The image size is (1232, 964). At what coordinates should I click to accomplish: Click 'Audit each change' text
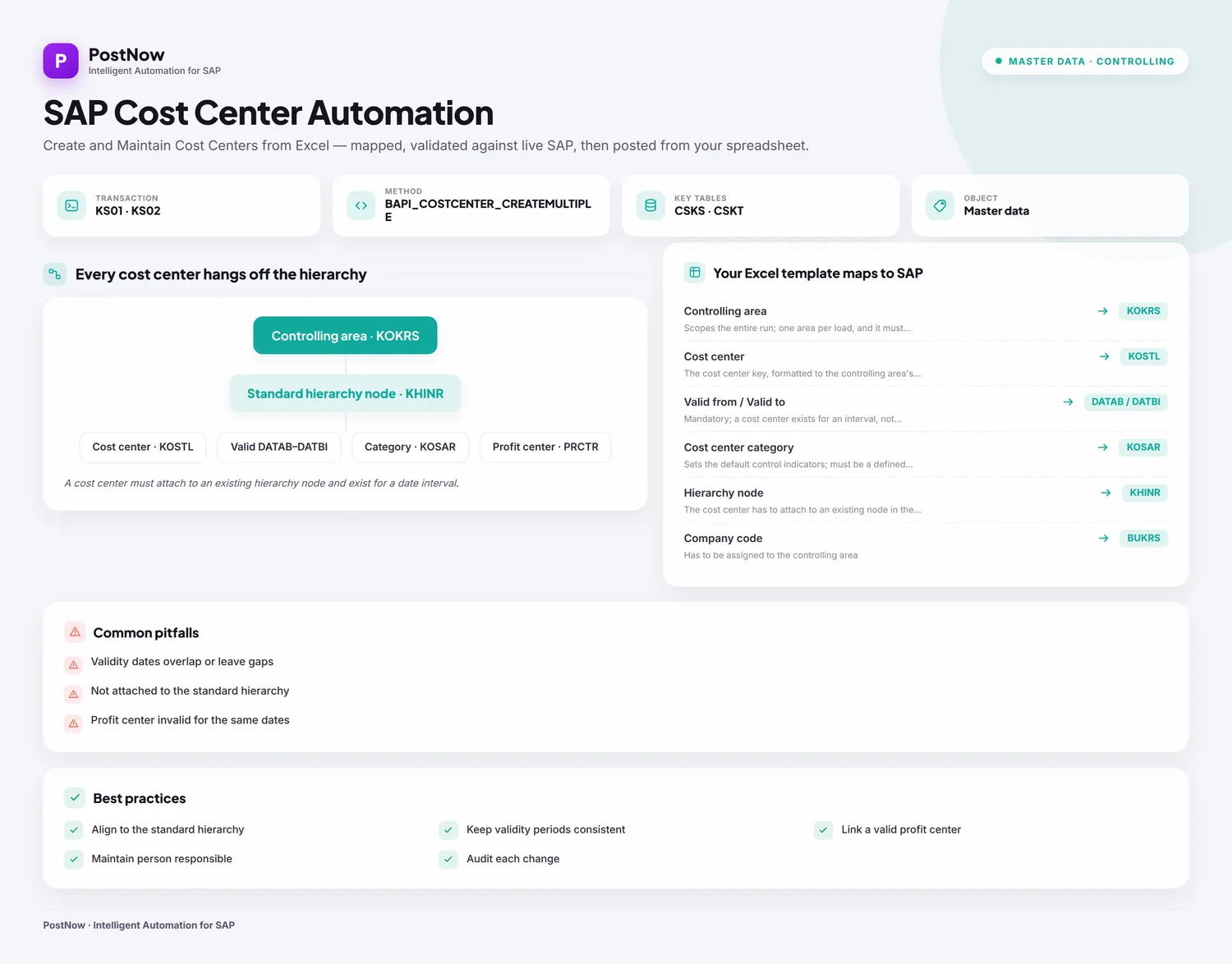pyautogui.click(x=513, y=859)
